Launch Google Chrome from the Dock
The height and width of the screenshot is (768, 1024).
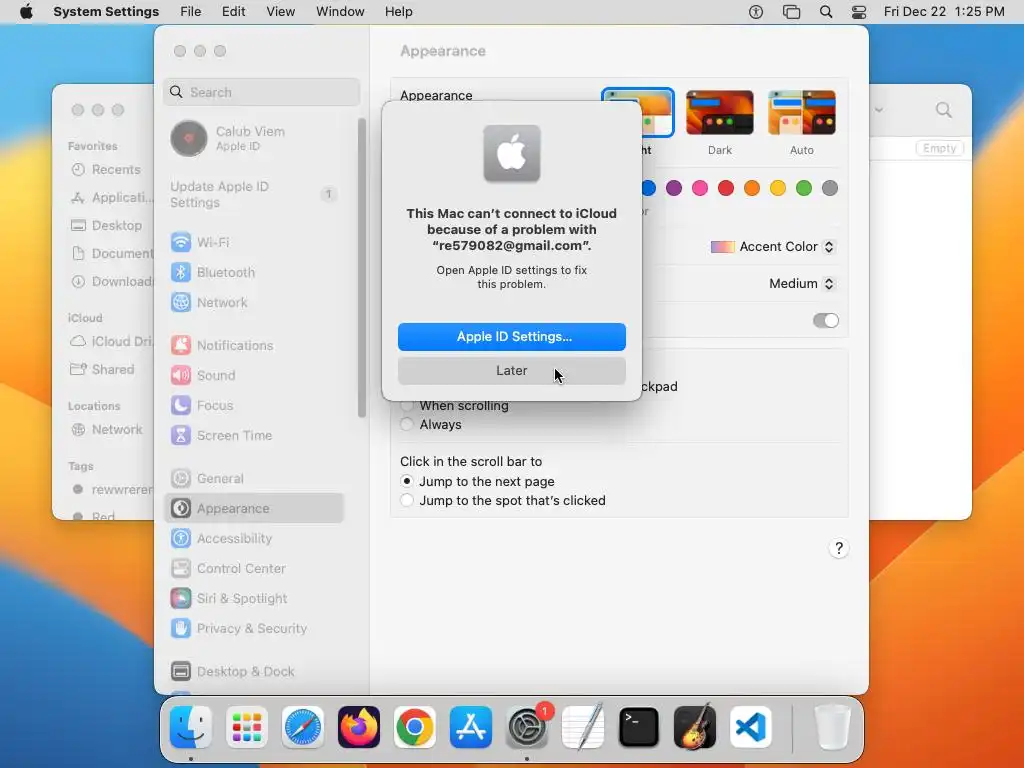coord(415,727)
